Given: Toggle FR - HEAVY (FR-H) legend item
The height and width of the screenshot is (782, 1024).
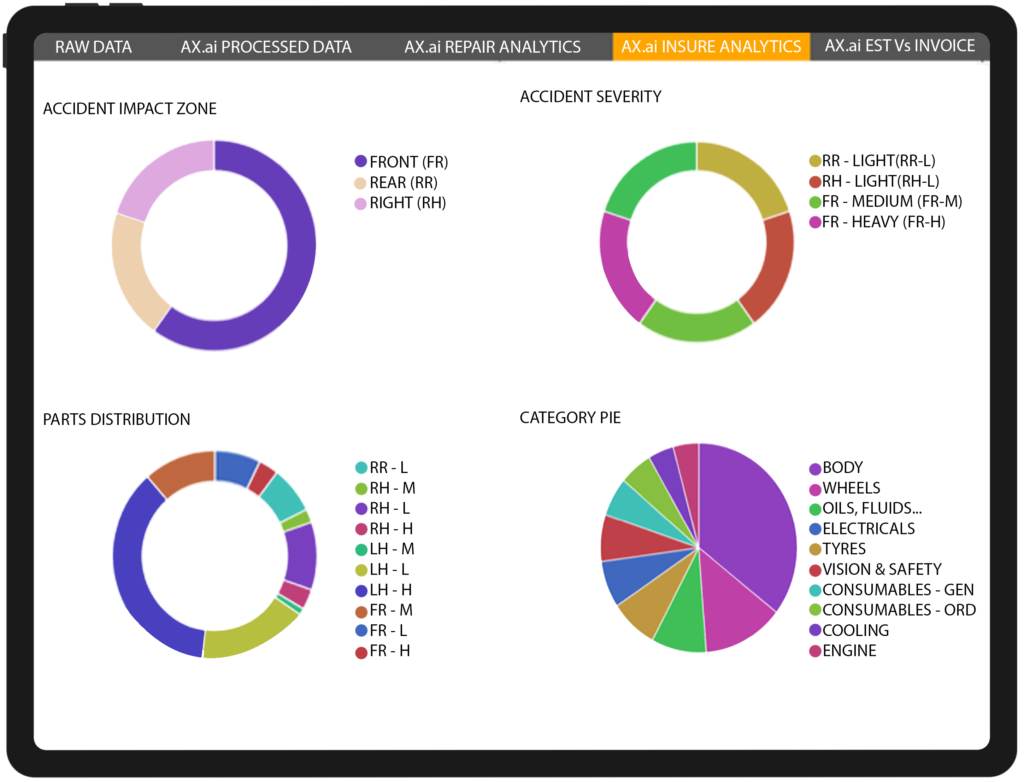Looking at the screenshot, I should 877,222.
